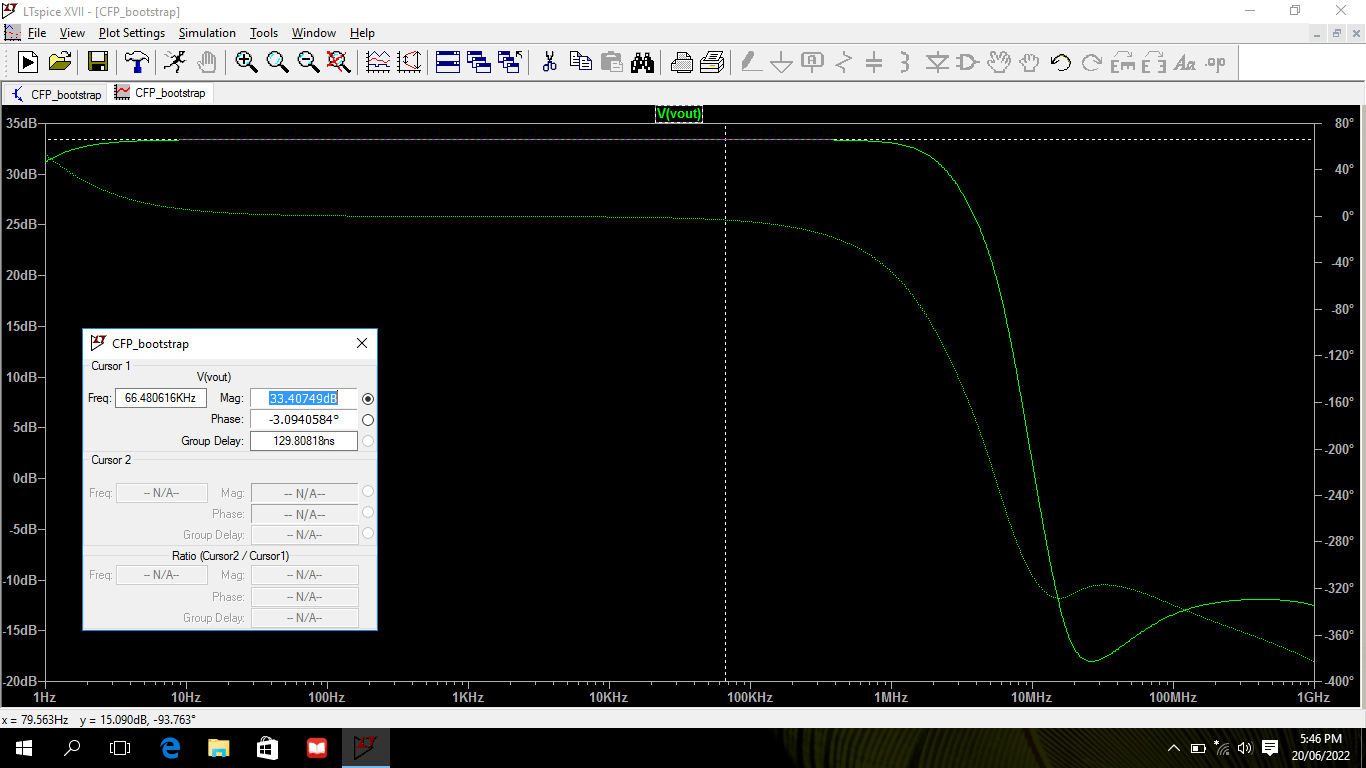Select the Cursor 1 Mag radio button

368,398
